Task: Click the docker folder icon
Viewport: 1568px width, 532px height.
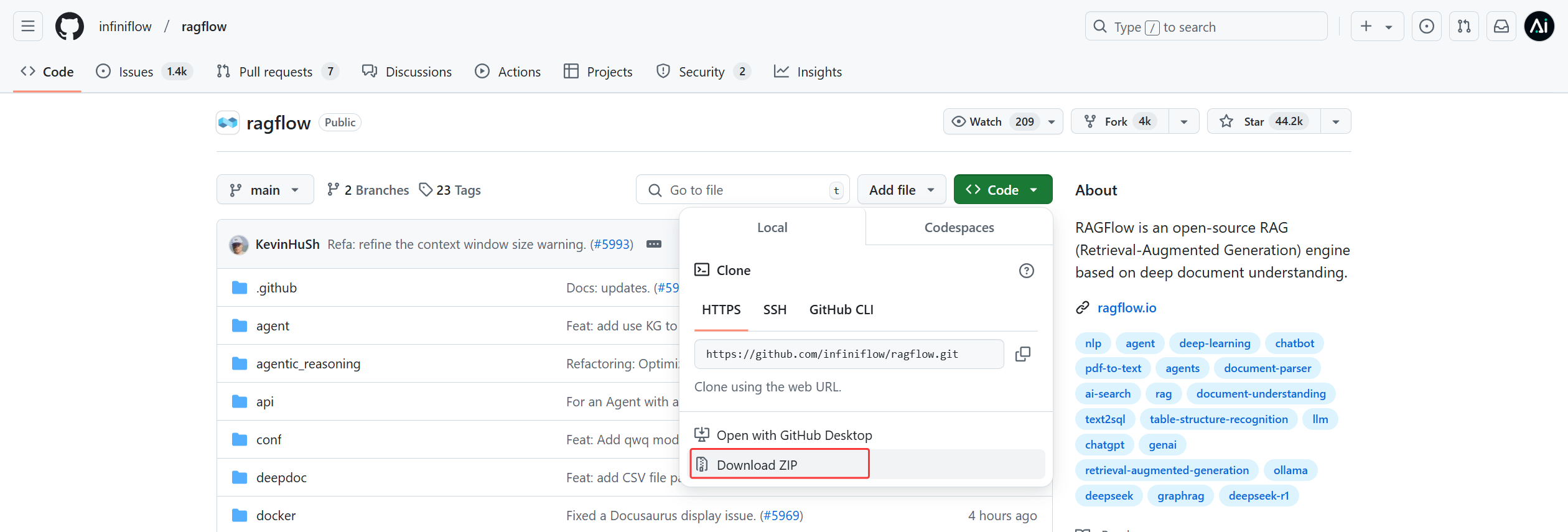Action: tap(240, 515)
